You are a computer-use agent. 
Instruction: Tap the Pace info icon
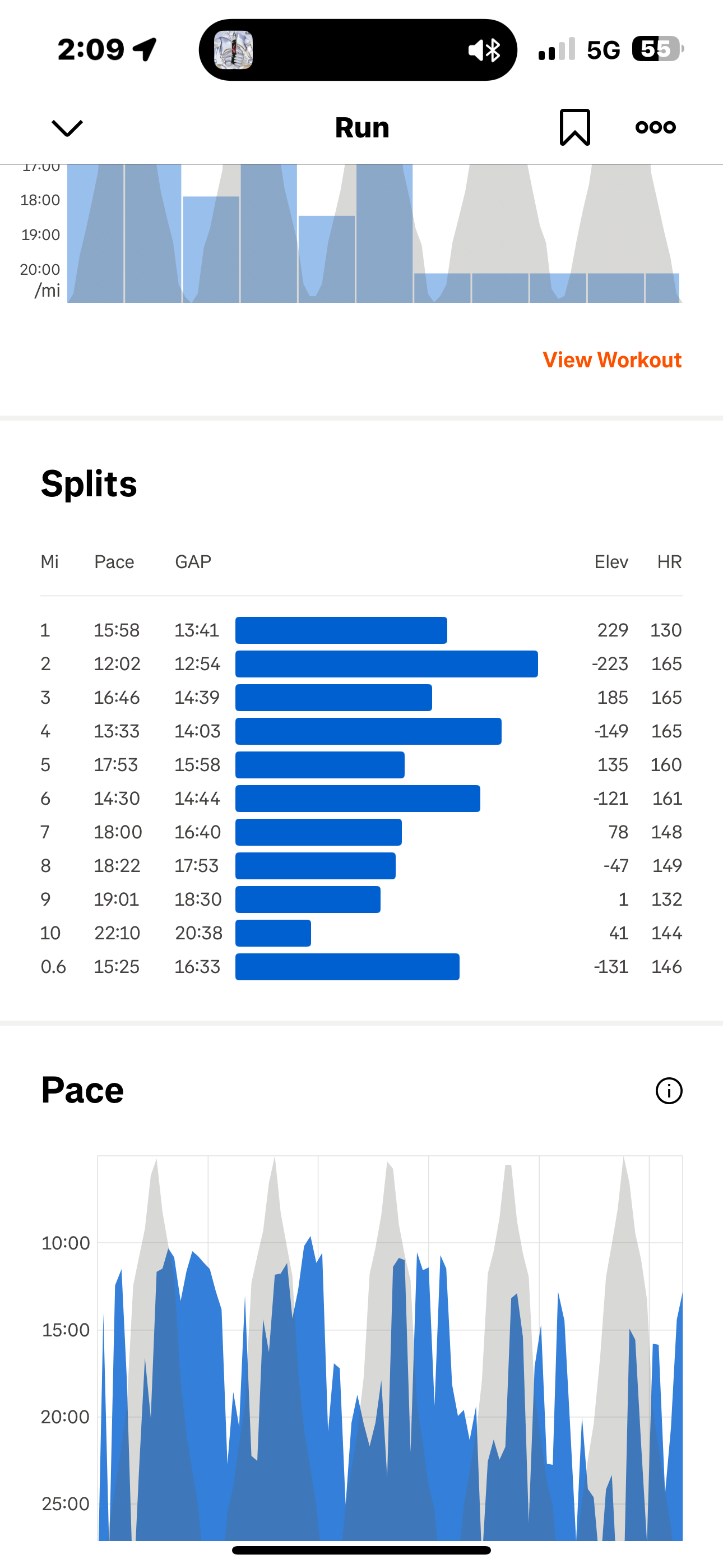tap(669, 1090)
